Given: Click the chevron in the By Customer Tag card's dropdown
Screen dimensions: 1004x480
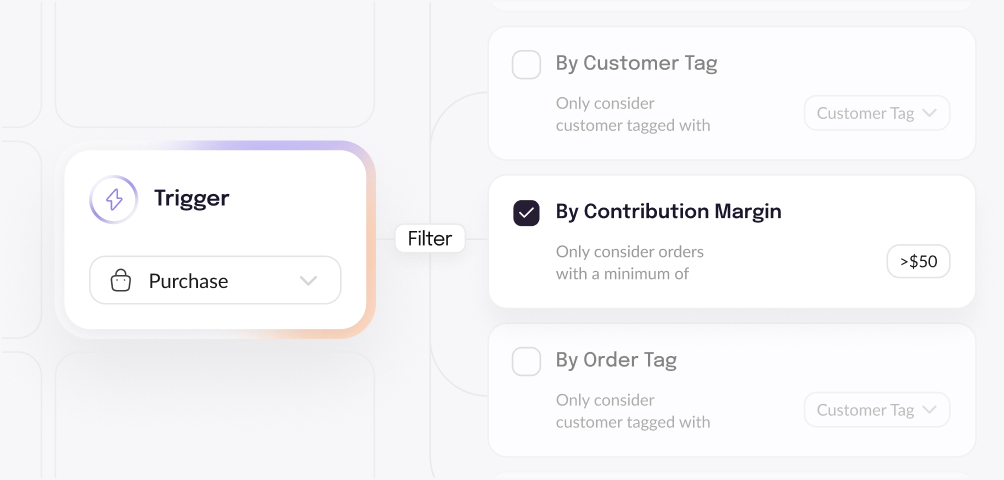Looking at the screenshot, I should click(930, 113).
